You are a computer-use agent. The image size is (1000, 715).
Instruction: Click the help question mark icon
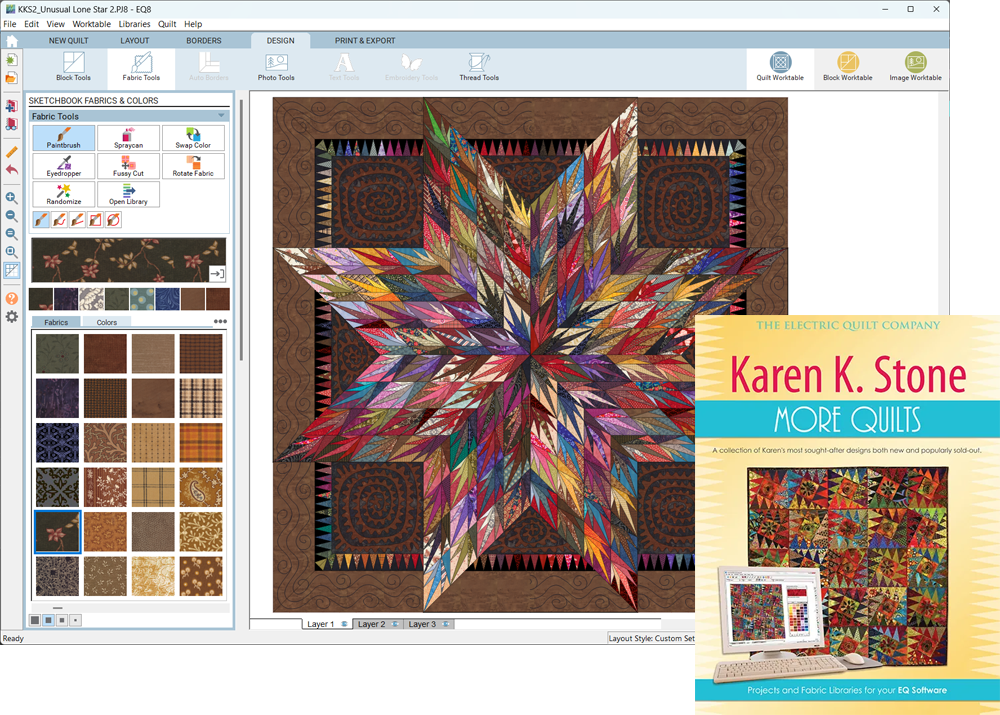tap(12, 298)
